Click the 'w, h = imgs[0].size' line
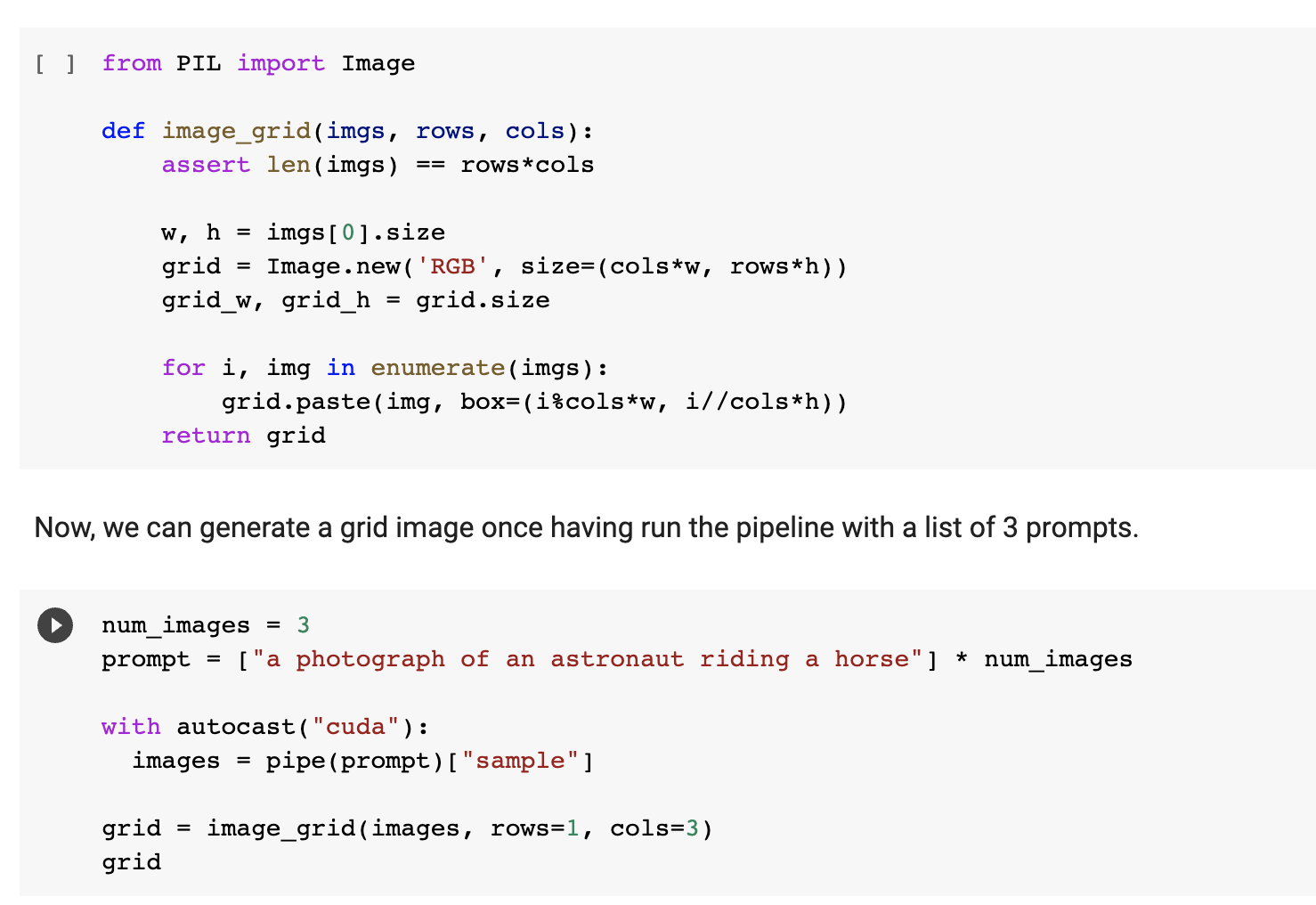 click(x=303, y=233)
